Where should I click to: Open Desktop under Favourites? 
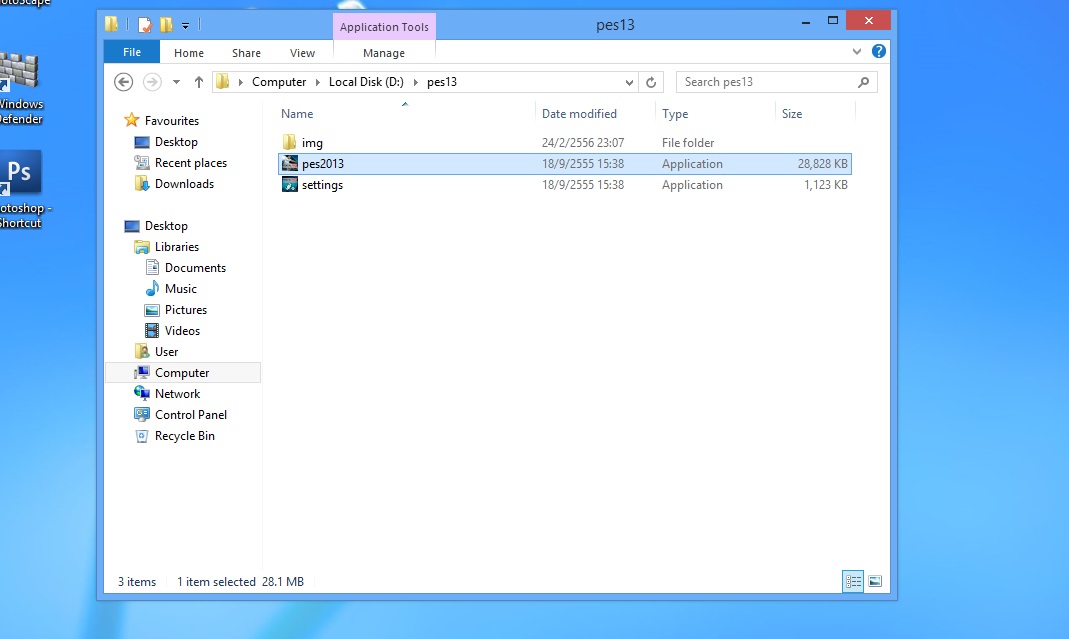coord(176,142)
